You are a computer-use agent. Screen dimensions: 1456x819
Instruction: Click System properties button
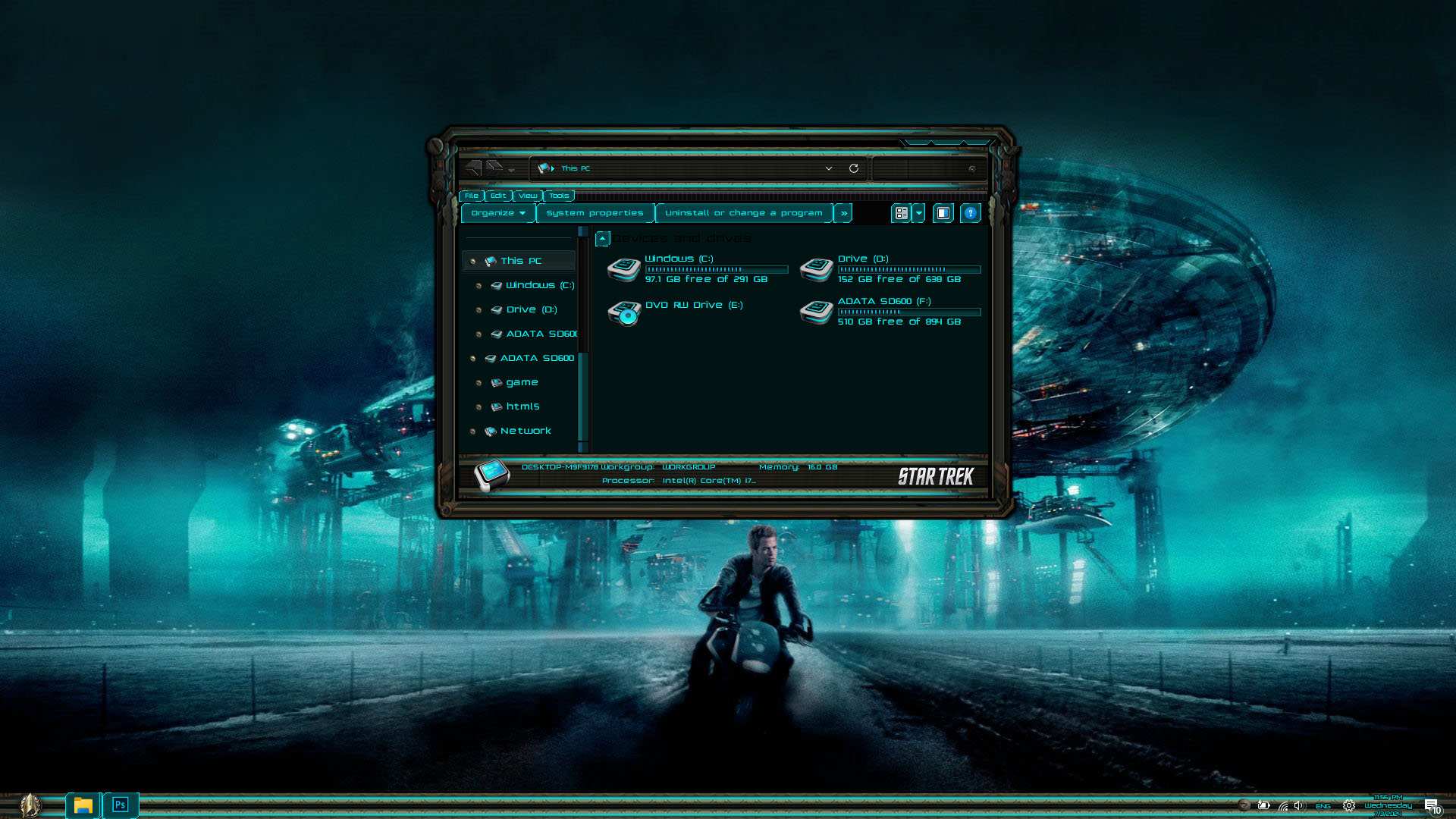pyautogui.click(x=595, y=213)
